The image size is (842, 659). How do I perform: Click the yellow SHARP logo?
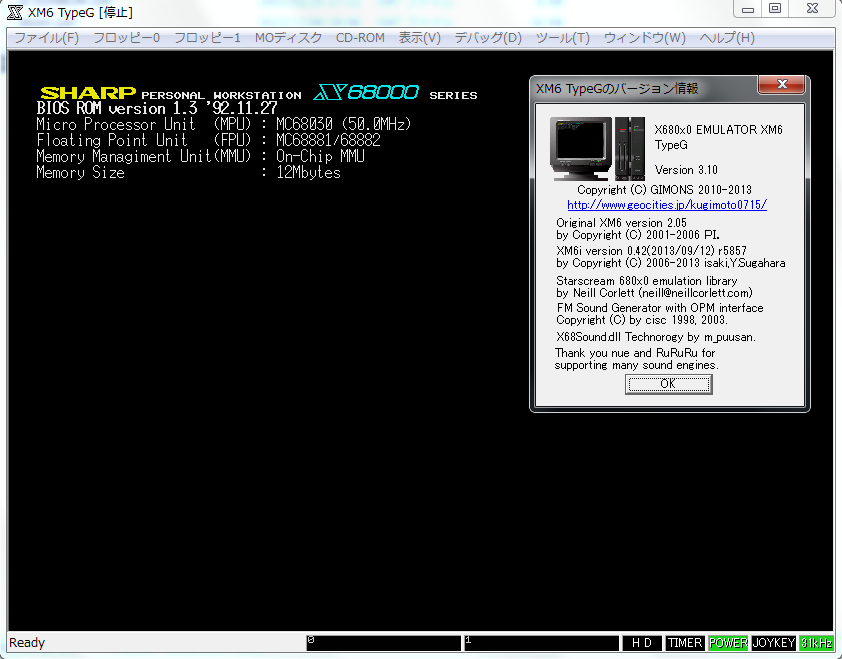point(88,93)
